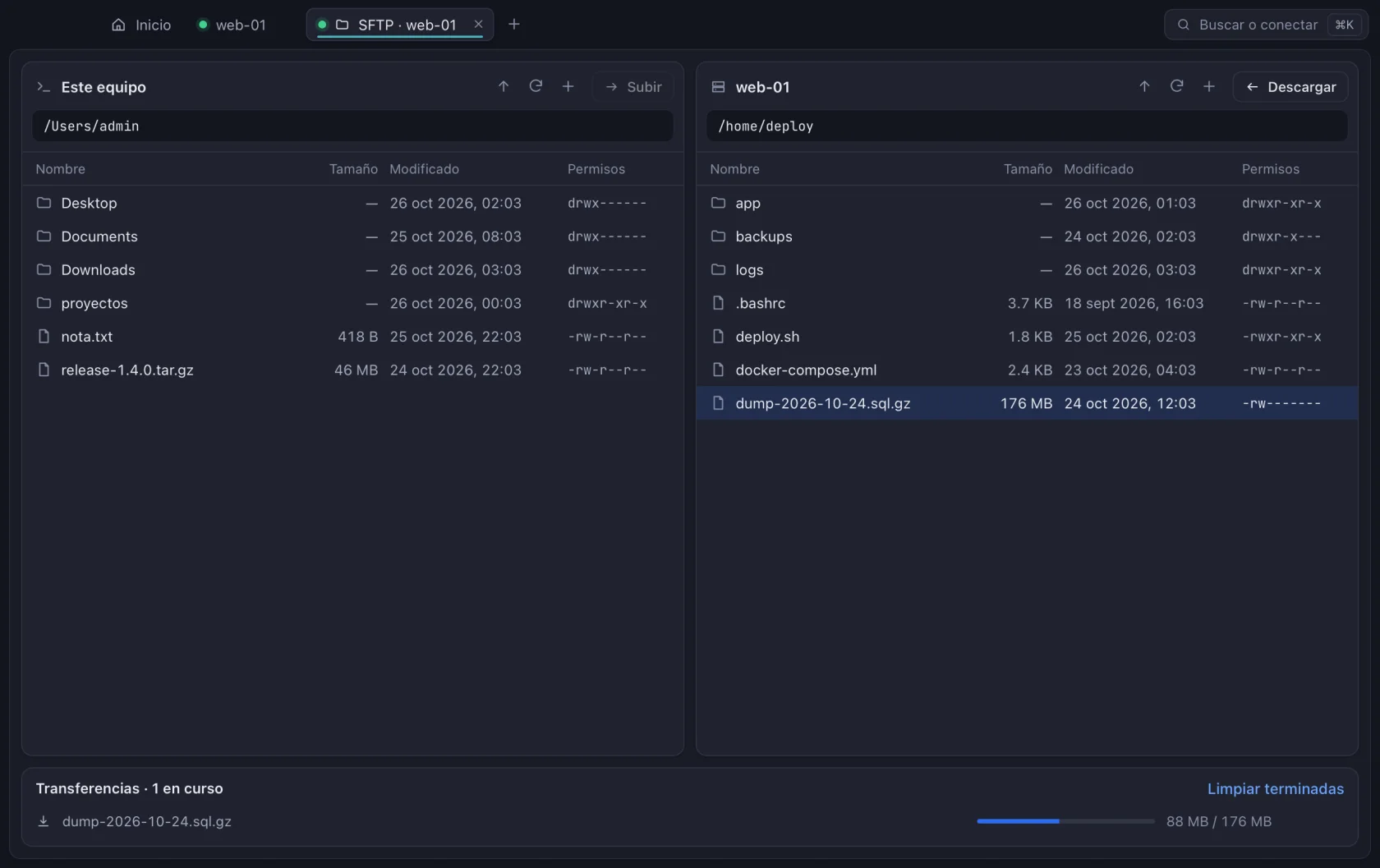Click the proyectos folder icon
1380x868 pixels.
(x=44, y=303)
